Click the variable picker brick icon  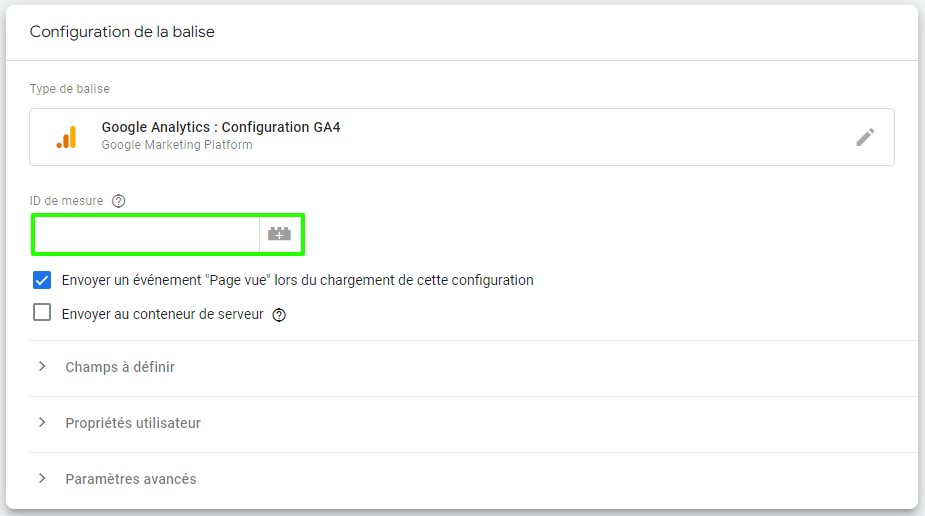tap(279, 234)
